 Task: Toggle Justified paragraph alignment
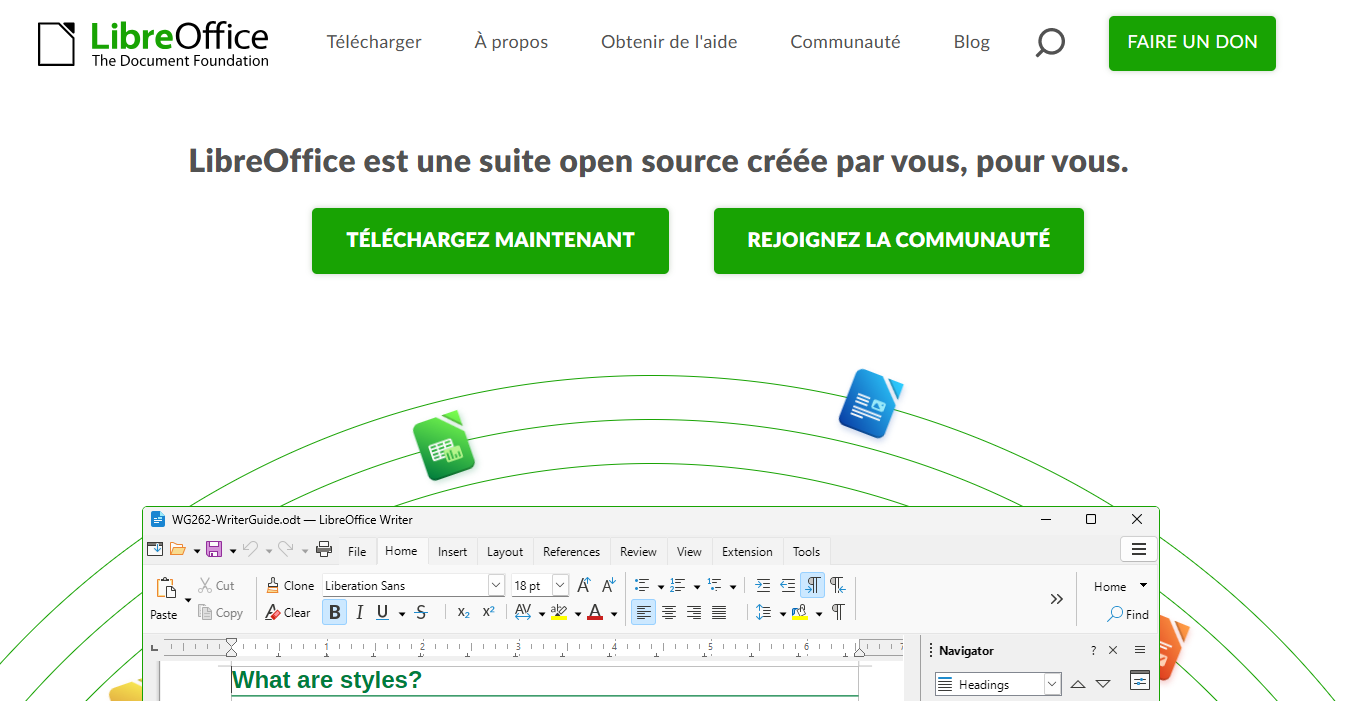coord(718,612)
